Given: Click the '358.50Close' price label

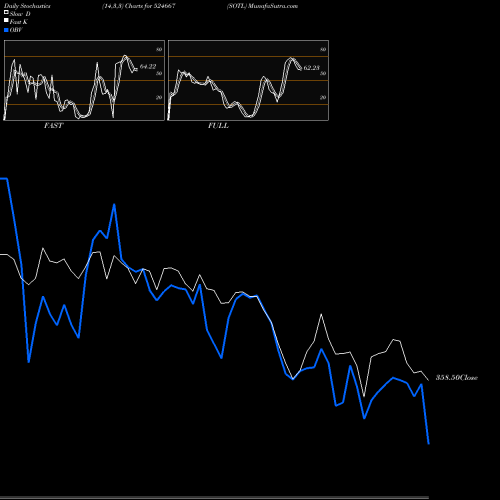Looking at the screenshot, I should [x=457, y=378].
